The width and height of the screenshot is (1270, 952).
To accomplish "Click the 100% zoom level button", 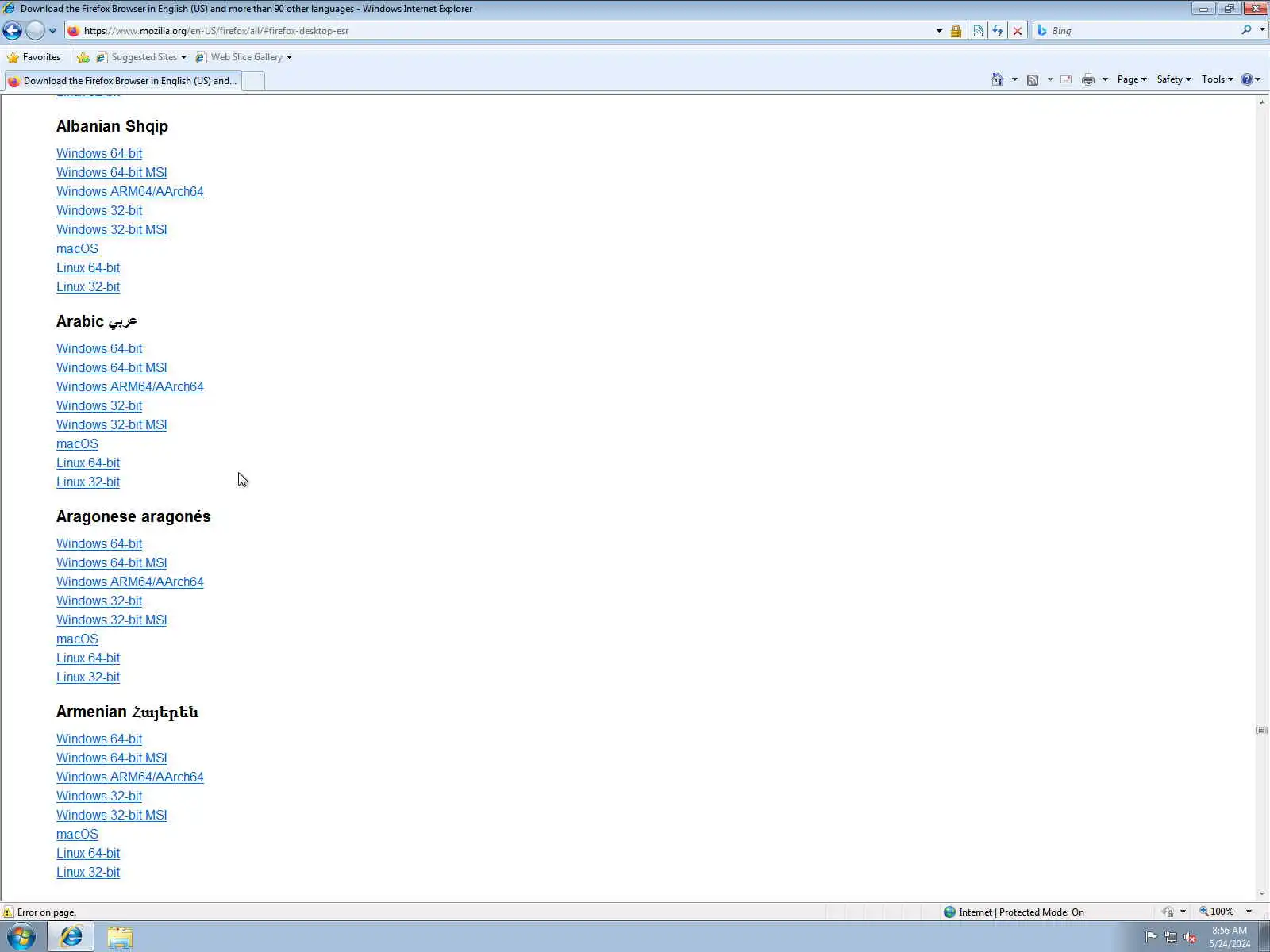I will [x=1217, y=912].
